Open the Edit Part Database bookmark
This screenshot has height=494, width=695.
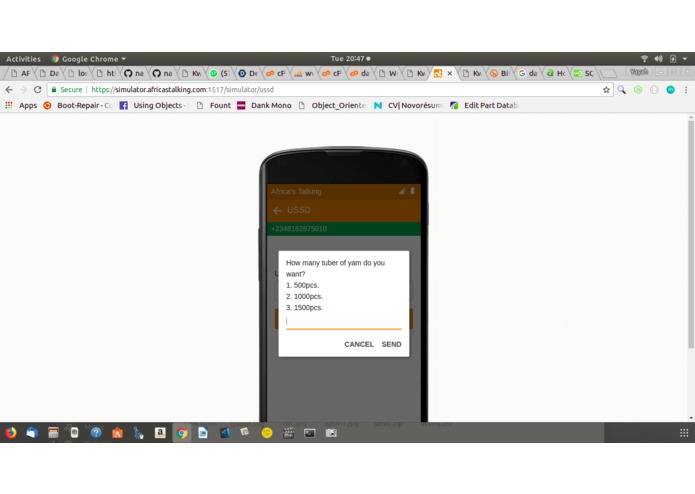pyautogui.click(x=484, y=105)
